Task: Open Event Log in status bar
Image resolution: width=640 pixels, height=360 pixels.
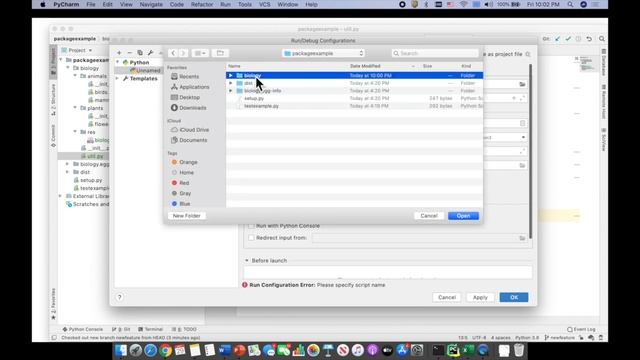Action: pyautogui.click(x=581, y=329)
